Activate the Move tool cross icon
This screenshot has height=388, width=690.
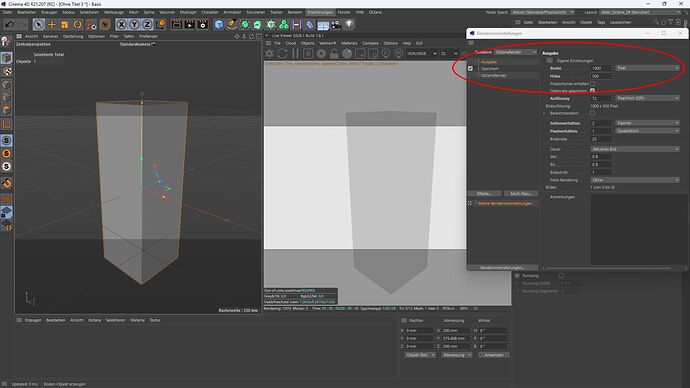[x=51, y=25]
